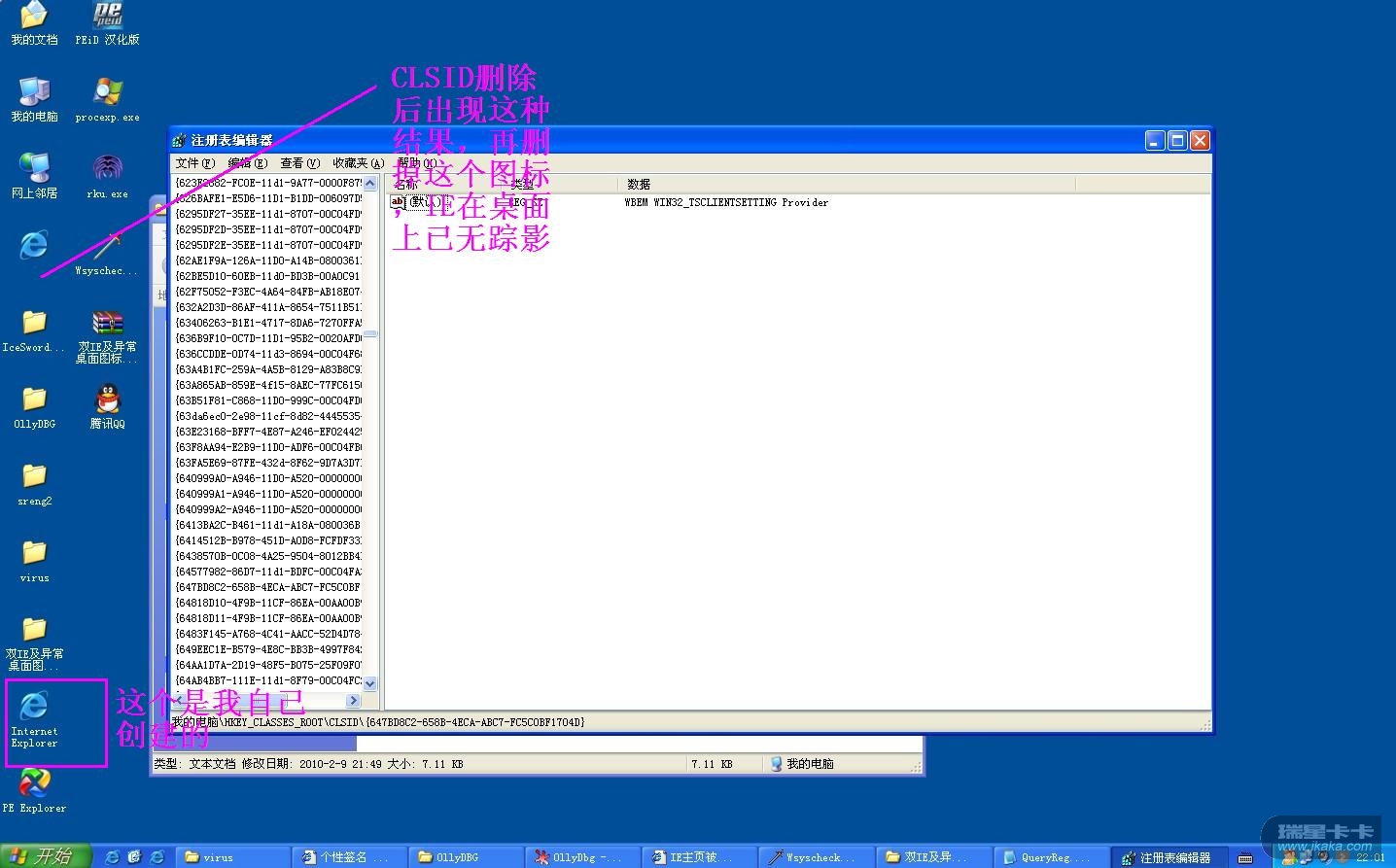Image resolution: width=1396 pixels, height=868 pixels.
Task: Select the rku.exe desktop icon
Action: click(107, 176)
